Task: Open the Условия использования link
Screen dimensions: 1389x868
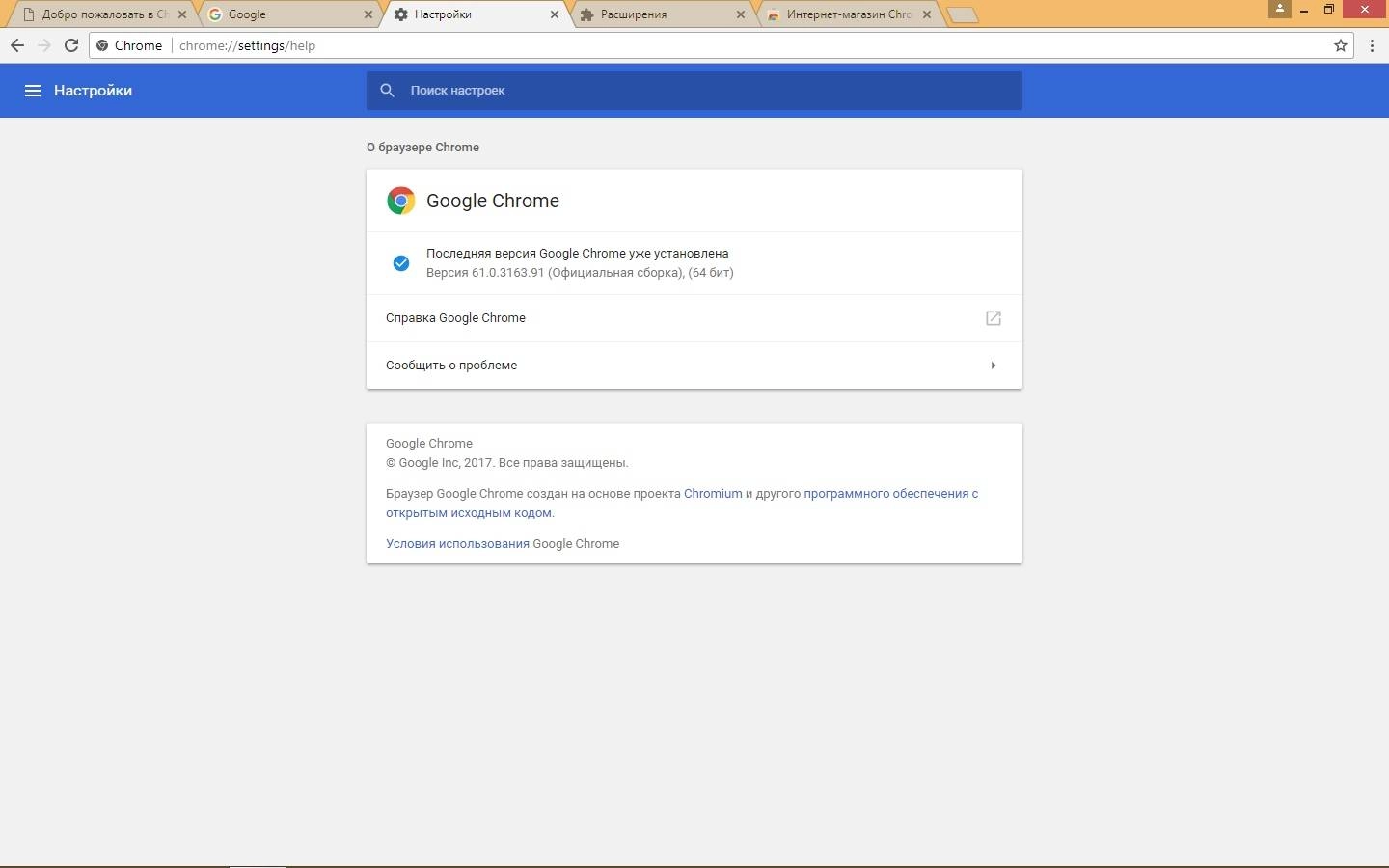Action: (457, 544)
